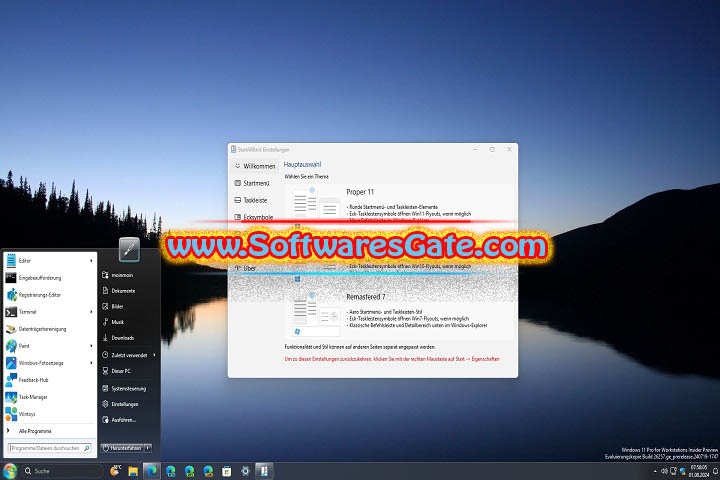The height and width of the screenshot is (480, 720).
Task: Show hidden tray icons with the chevron
Action: pyautogui.click(x=655, y=471)
